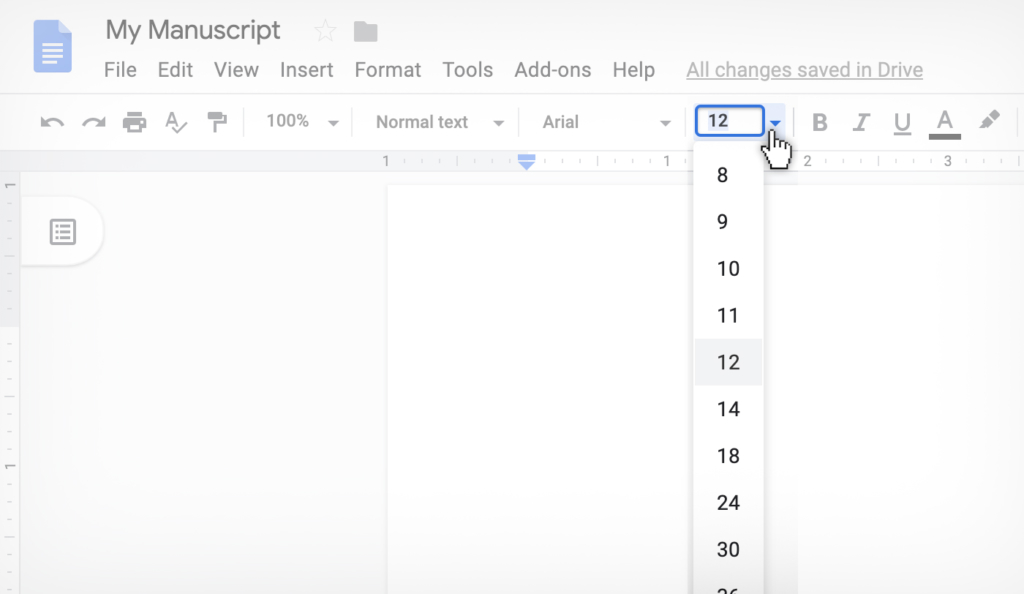Toggle underline formatting
This screenshot has width=1024, height=594.
point(902,121)
